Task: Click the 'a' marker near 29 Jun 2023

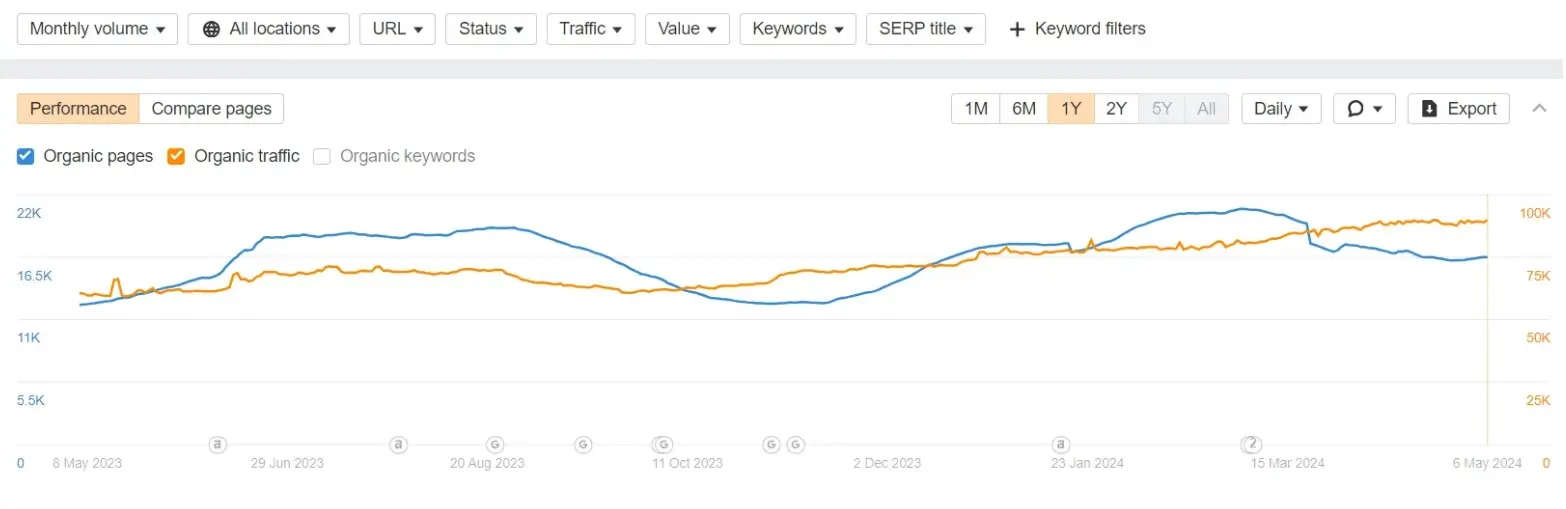Action: 217,444
